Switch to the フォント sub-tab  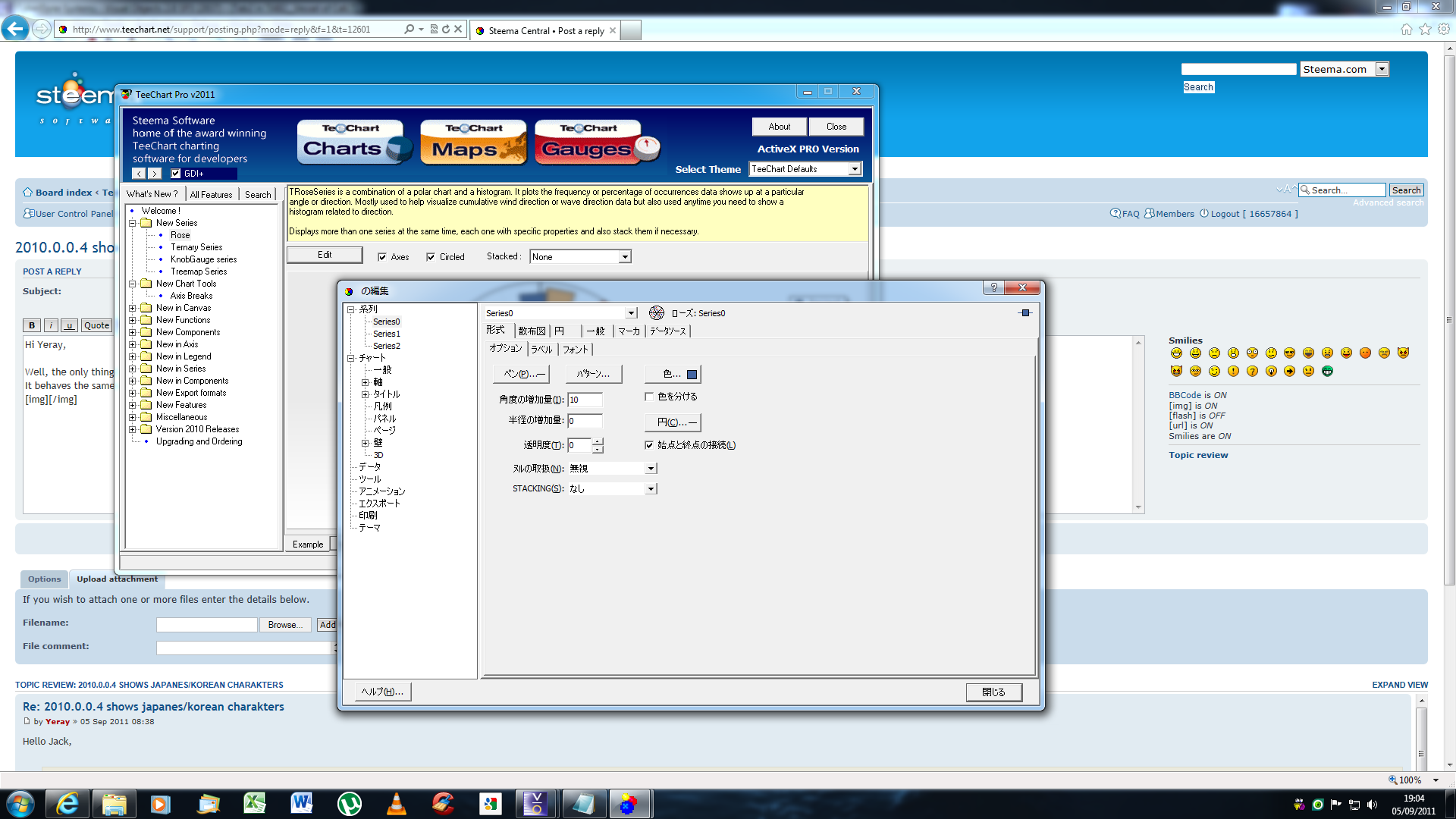pos(575,350)
